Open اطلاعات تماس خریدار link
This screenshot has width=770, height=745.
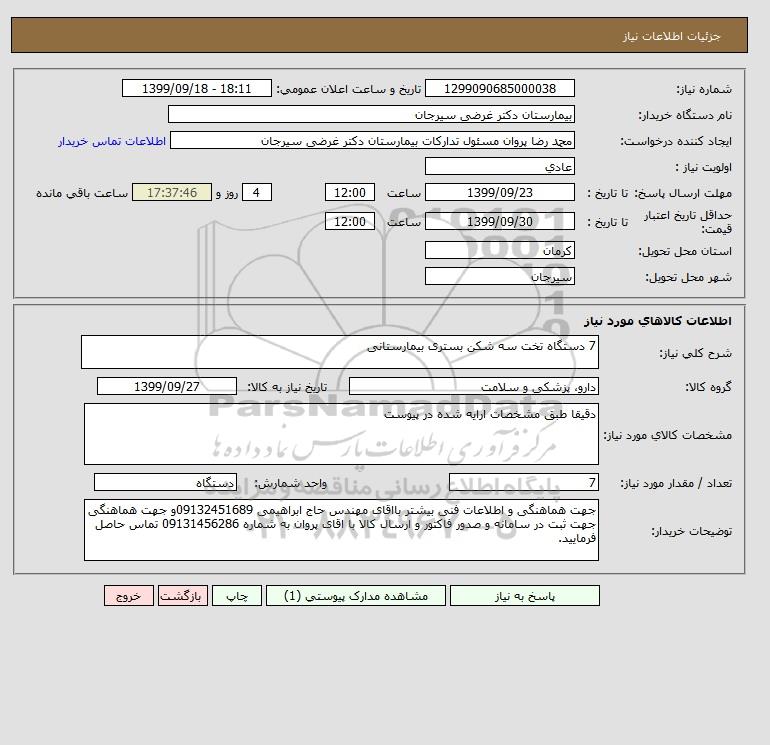[112, 141]
